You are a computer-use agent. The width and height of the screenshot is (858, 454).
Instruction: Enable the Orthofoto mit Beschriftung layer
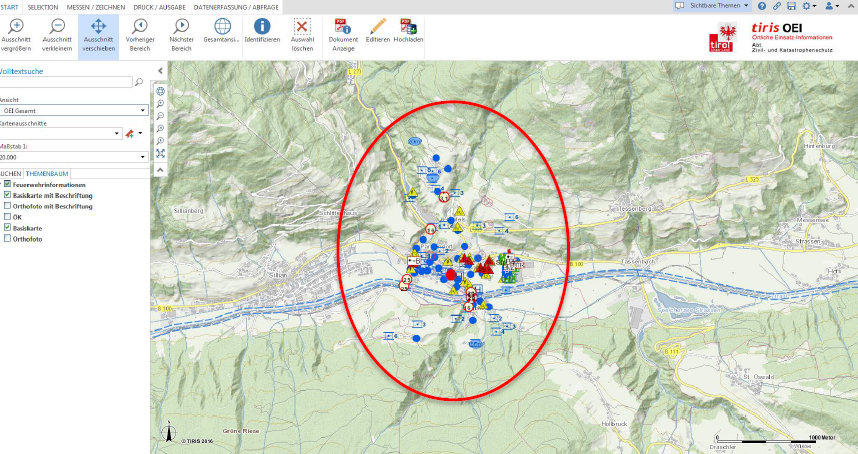[x=8, y=206]
